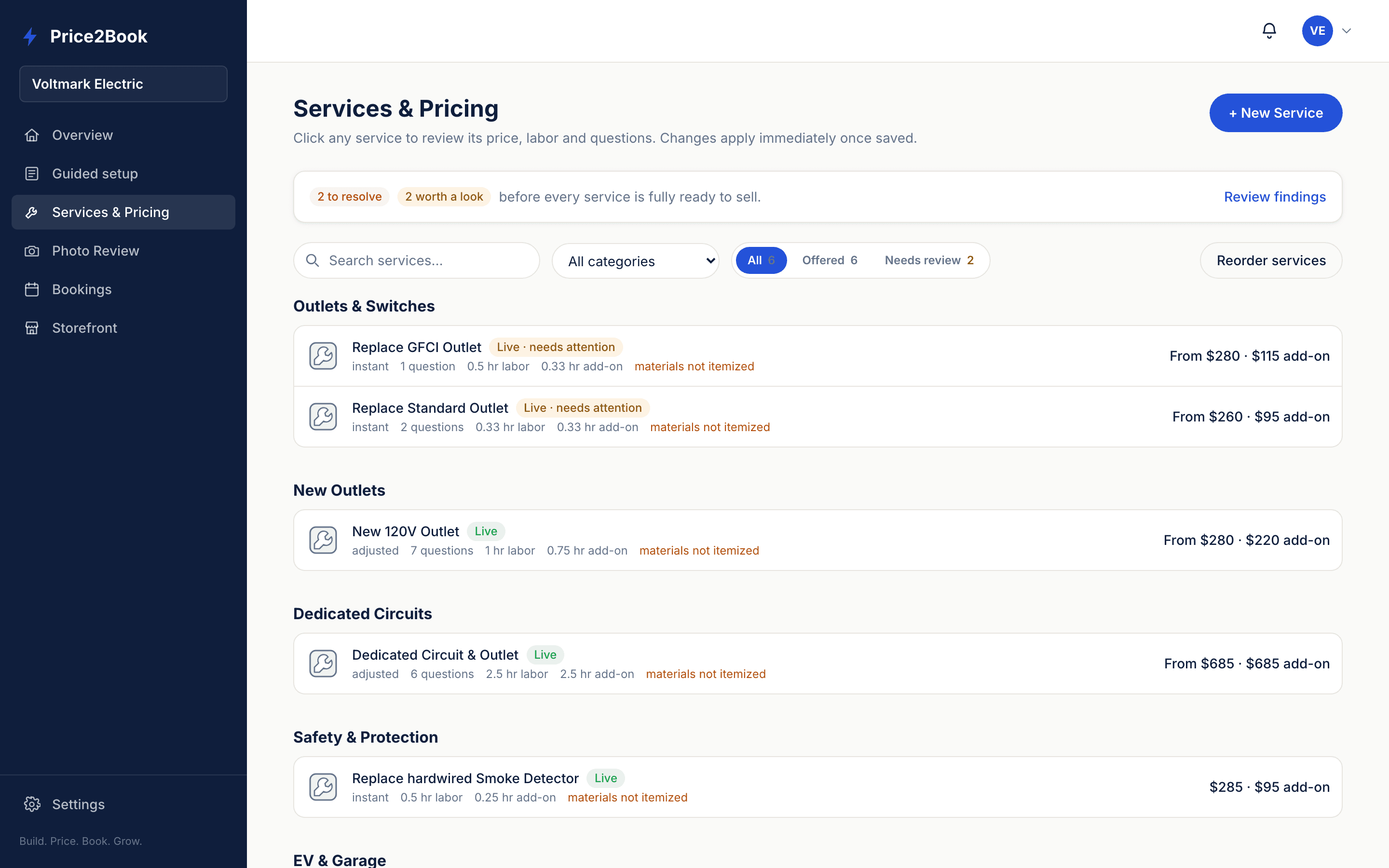Viewport: 1389px width, 868px height.
Task: Click the Replace Standard Outlet wrench icon
Action: 323,417
